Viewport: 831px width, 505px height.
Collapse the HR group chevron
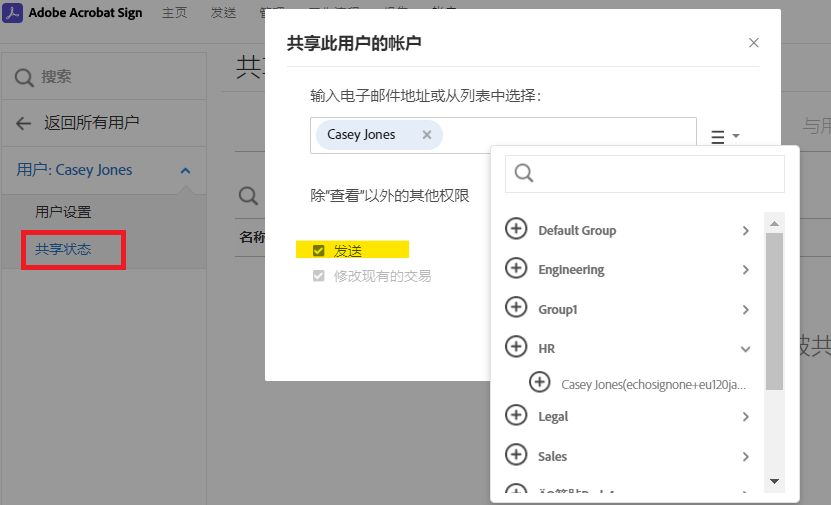point(746,349)
